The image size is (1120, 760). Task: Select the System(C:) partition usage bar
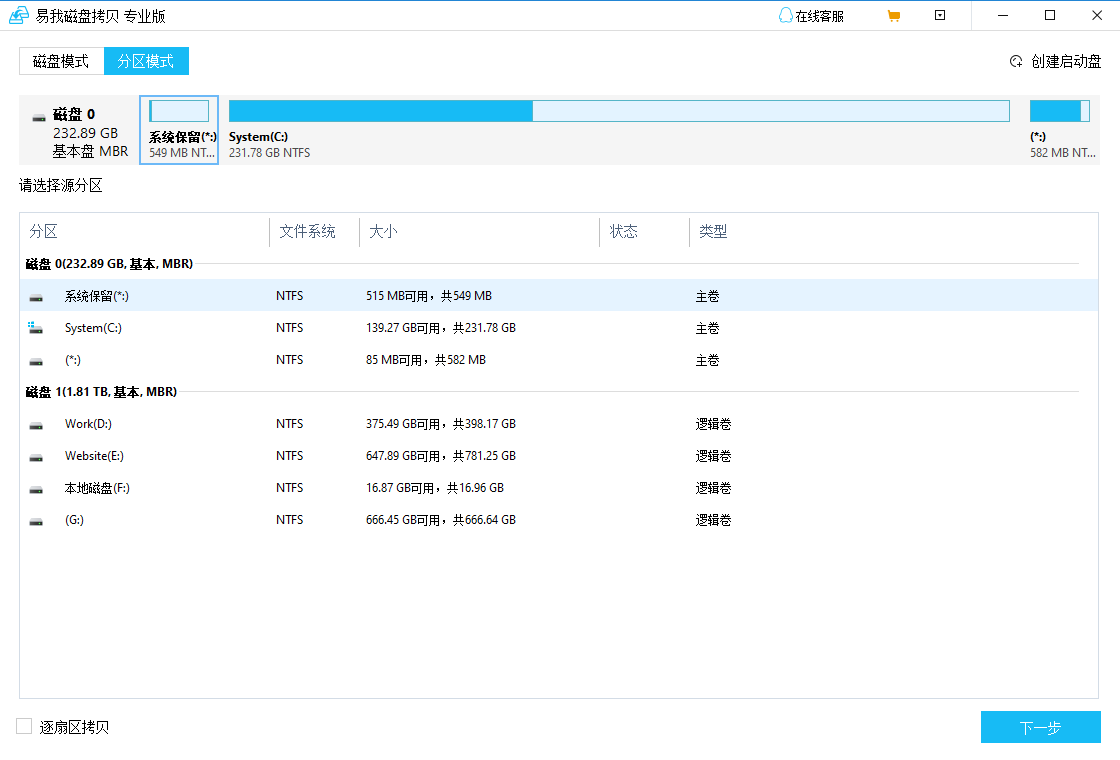(619, 111)
